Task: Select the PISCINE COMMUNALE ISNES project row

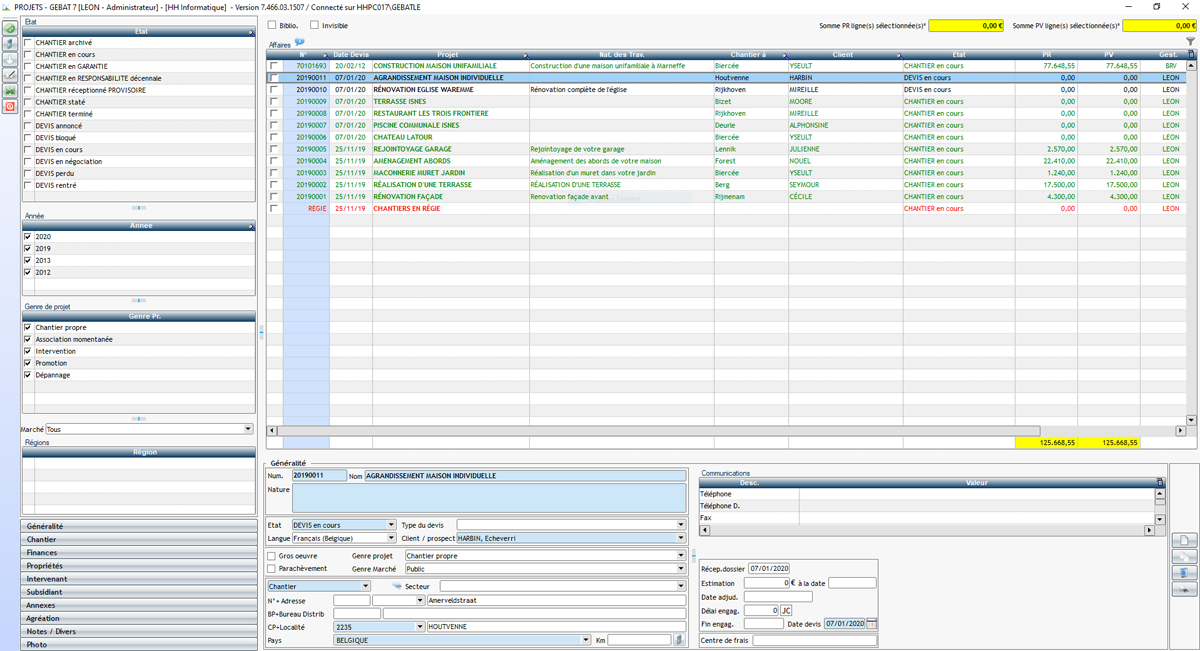Action: tap(416, 125)
